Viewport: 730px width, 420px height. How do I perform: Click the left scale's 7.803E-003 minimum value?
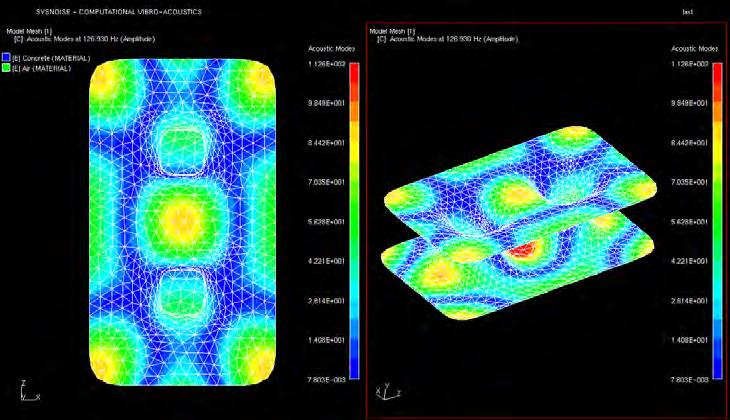(x=326, y=380)
